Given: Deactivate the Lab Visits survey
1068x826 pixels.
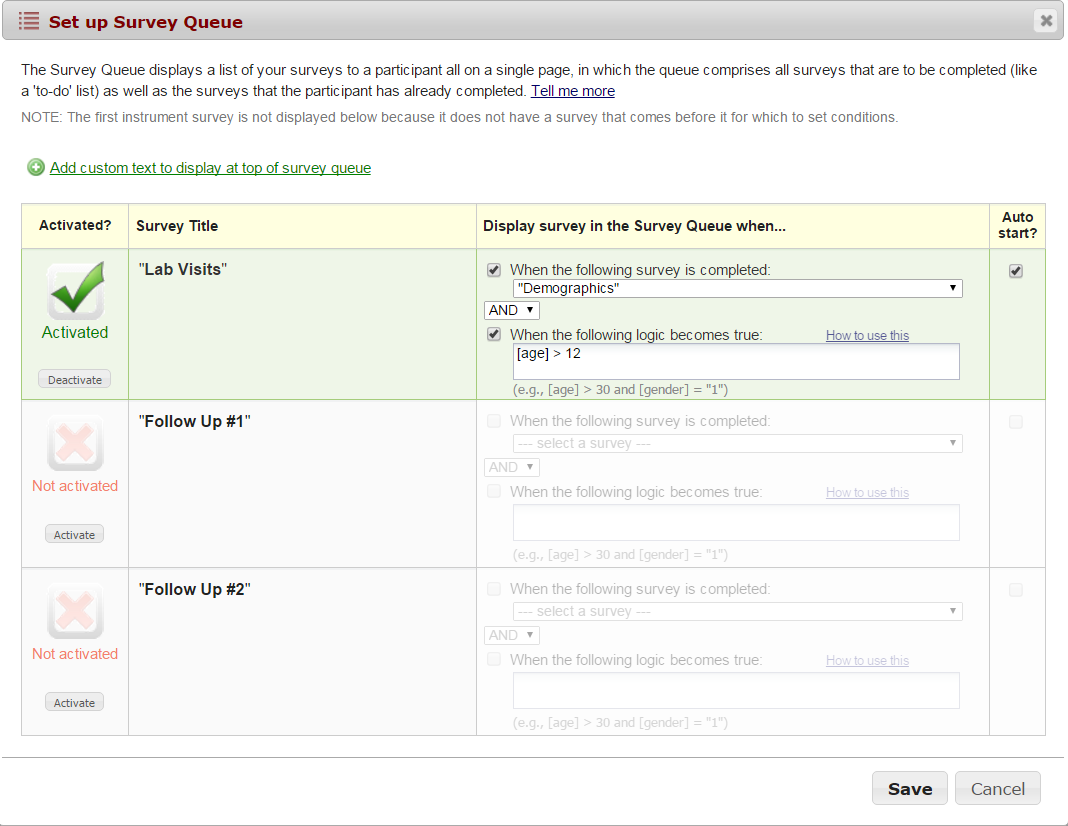Looking at the screenshot, I should click(x=75, y=380).
